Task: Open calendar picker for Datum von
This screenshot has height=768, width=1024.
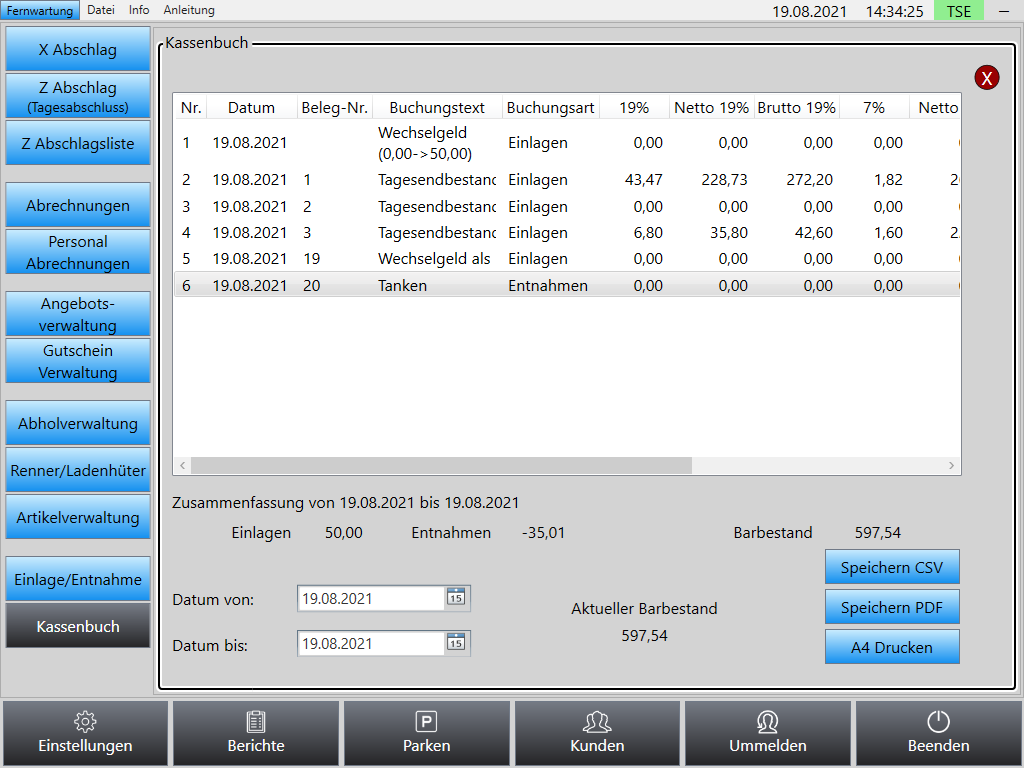Action: (456, 598)
